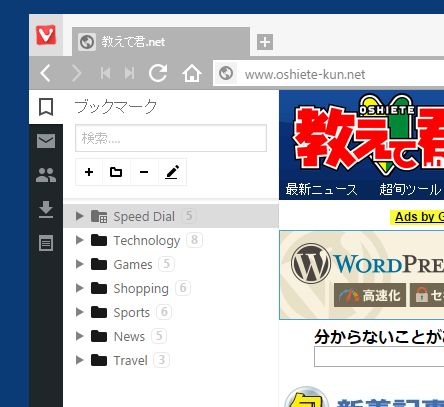Open the Notes panel
The height and width of the screenshot is (407, 444).
click(x=46, y=243)
